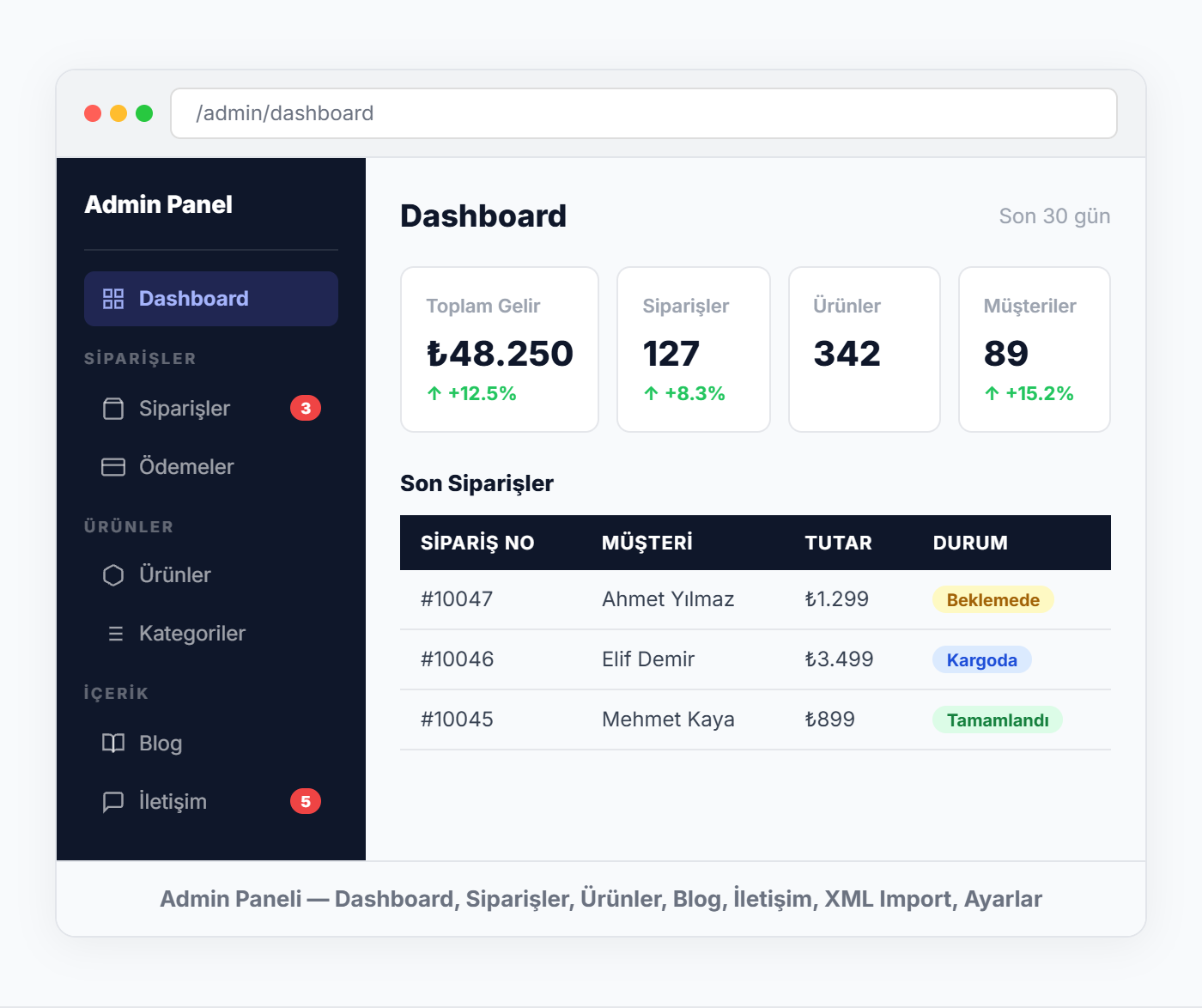Click the Dashboard page heading
Viewport: 1202px width, 1008px height.
pyautogui.click(x=483, y=216)
